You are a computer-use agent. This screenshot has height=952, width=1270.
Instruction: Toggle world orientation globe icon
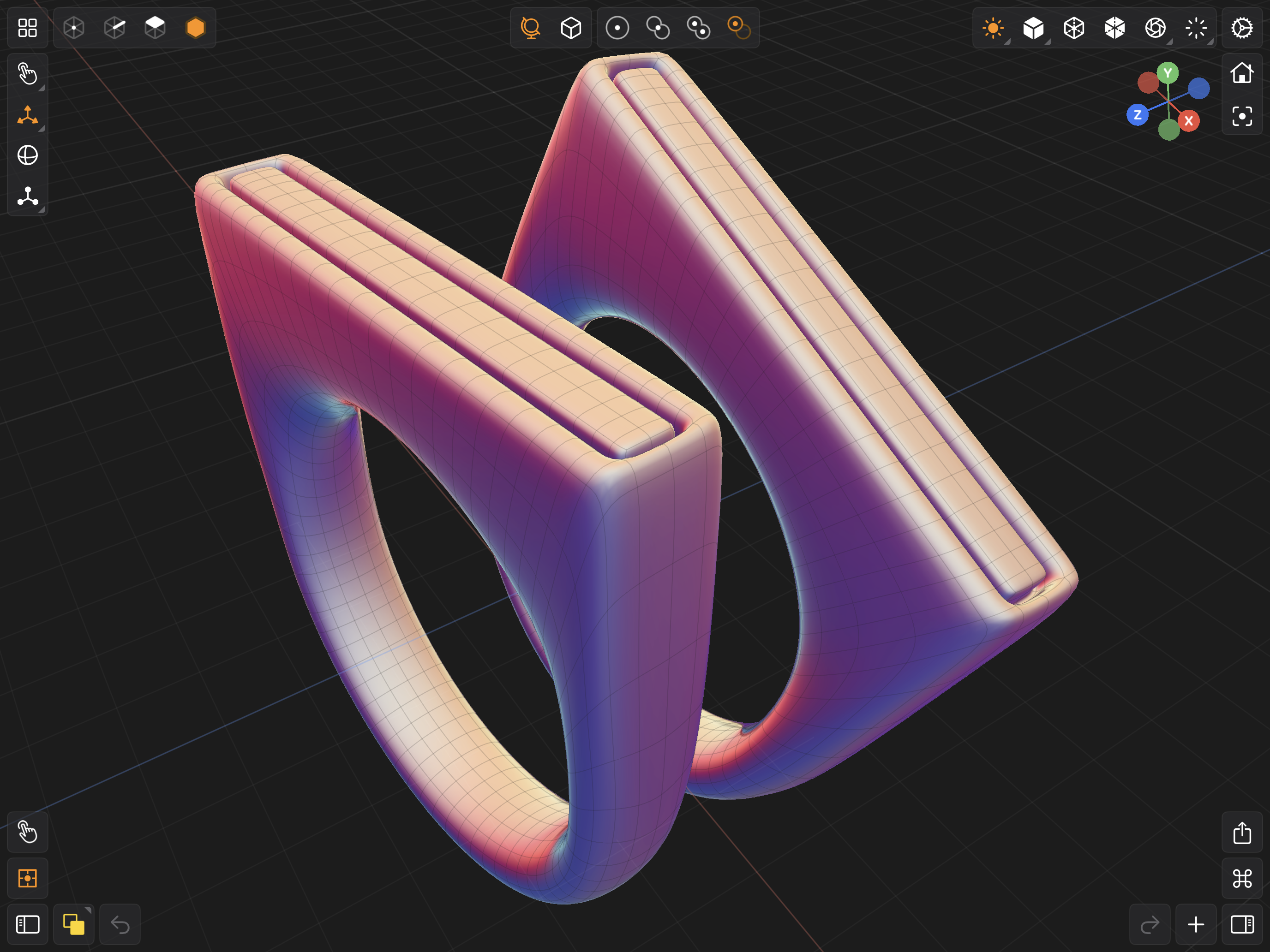pos(531,28)
